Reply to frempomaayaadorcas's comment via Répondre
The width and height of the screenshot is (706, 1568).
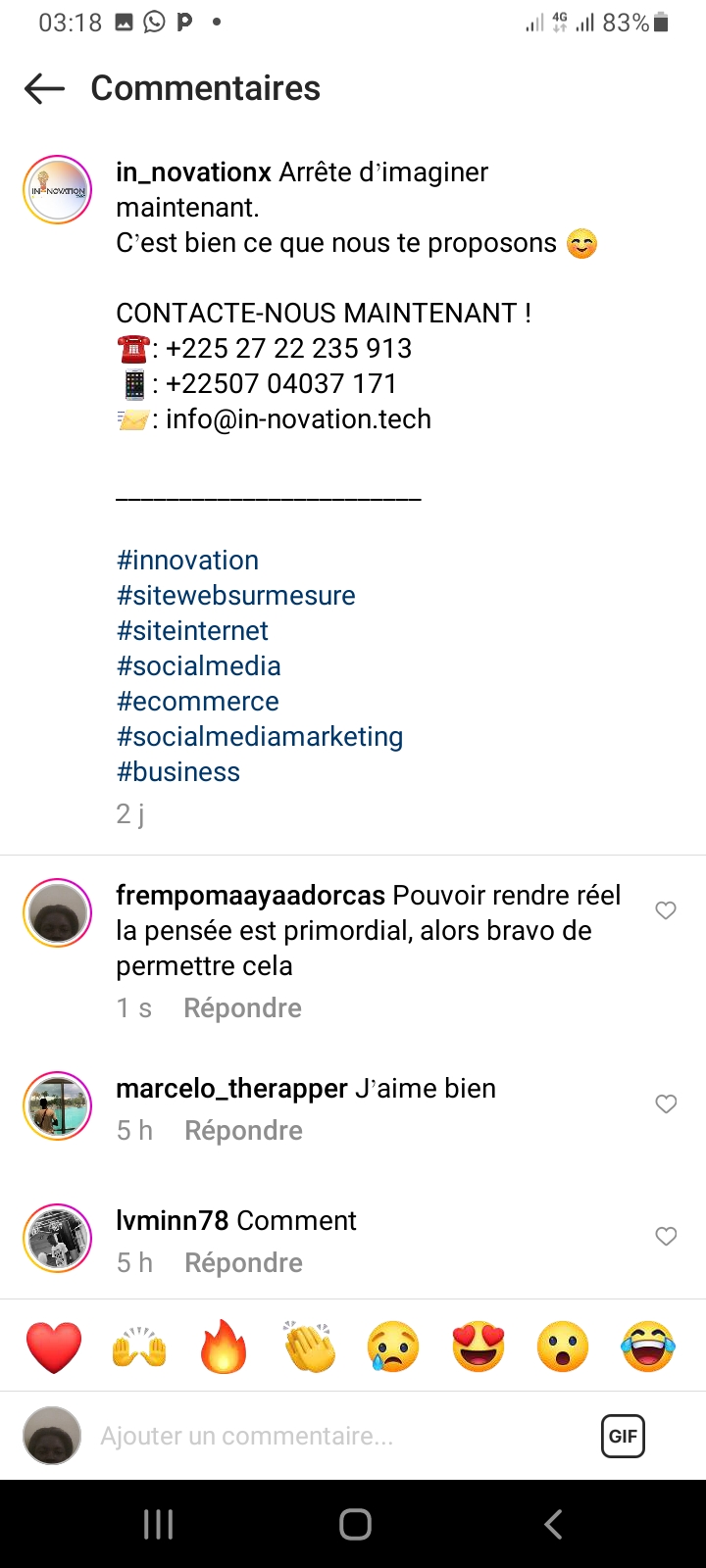coord(242,1008)
